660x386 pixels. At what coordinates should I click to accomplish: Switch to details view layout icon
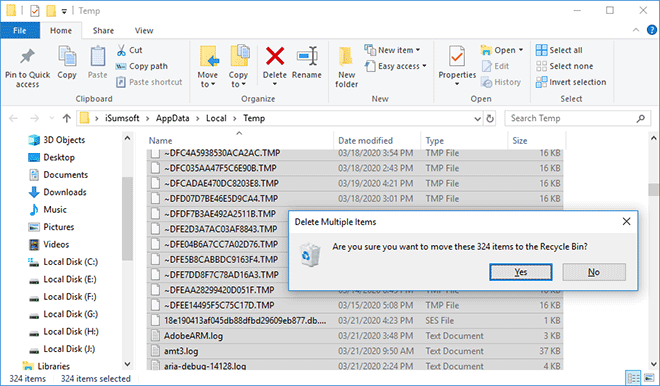click(633, 378)
